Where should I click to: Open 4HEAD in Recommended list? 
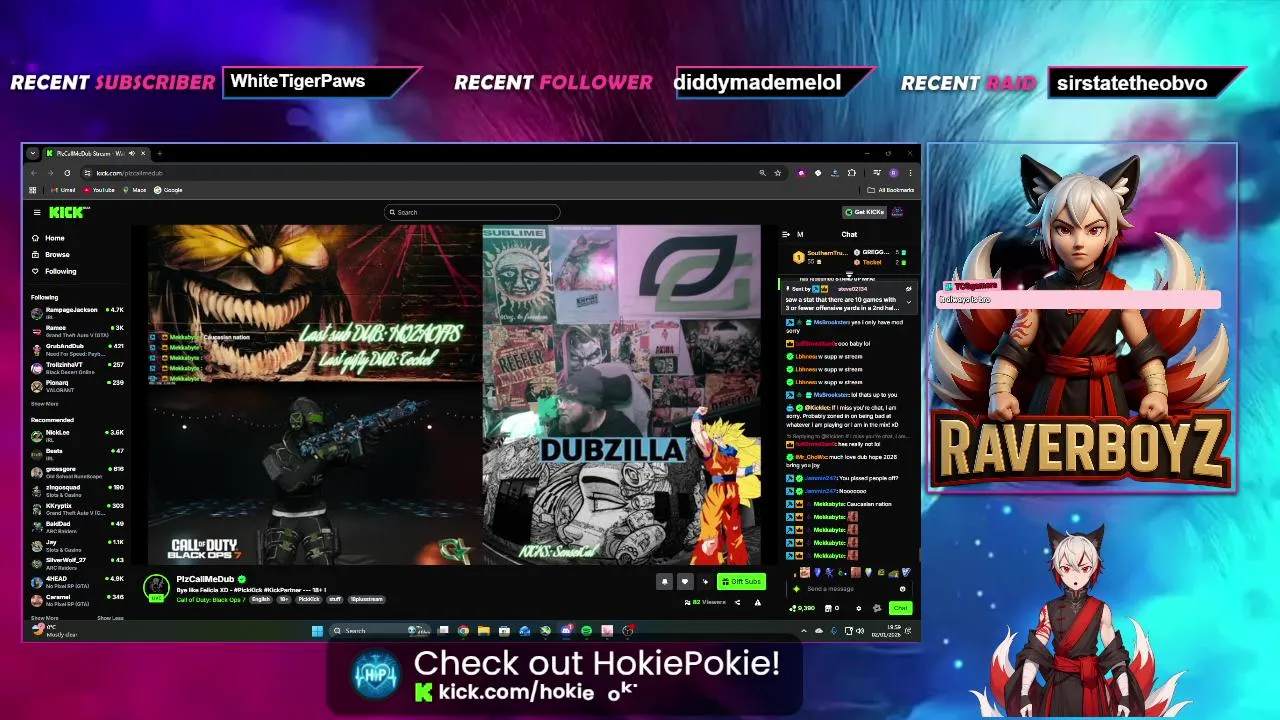coord(77,582)
